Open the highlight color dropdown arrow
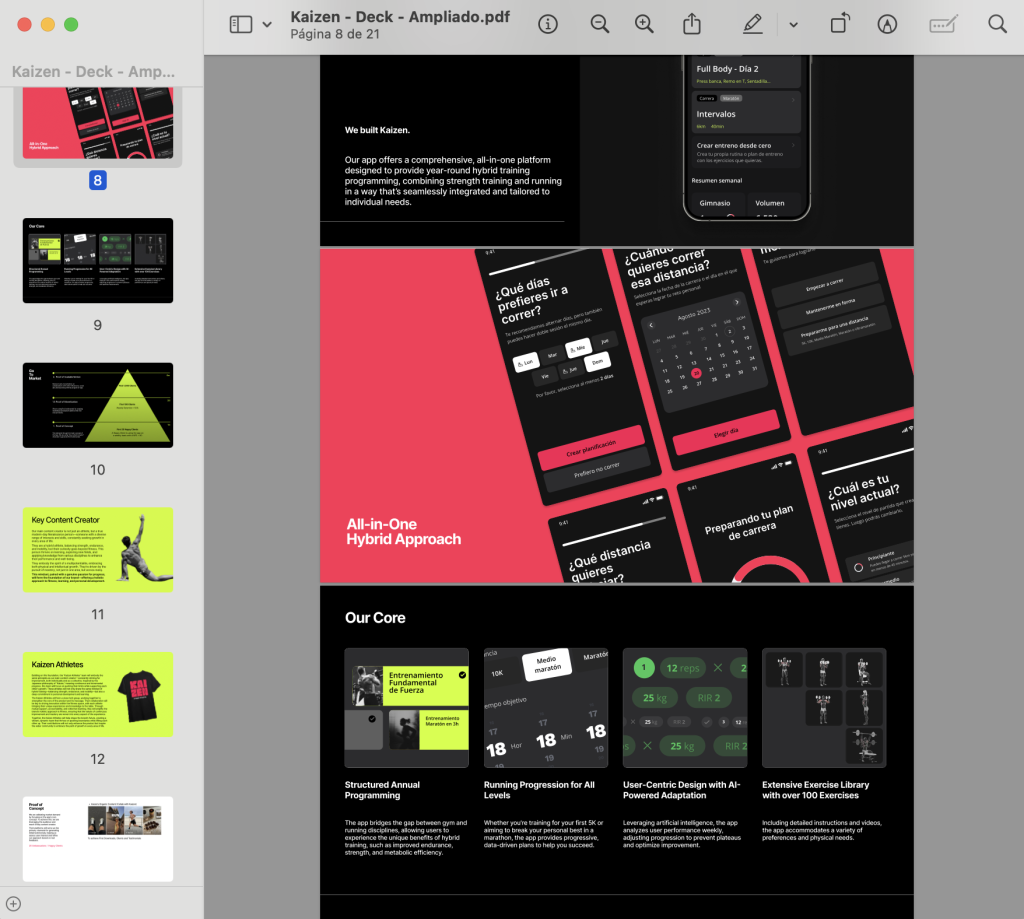 [793, 24]
